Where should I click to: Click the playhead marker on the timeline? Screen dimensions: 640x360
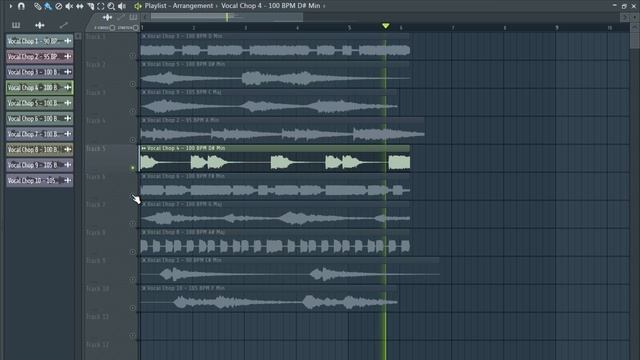(386, 26)
